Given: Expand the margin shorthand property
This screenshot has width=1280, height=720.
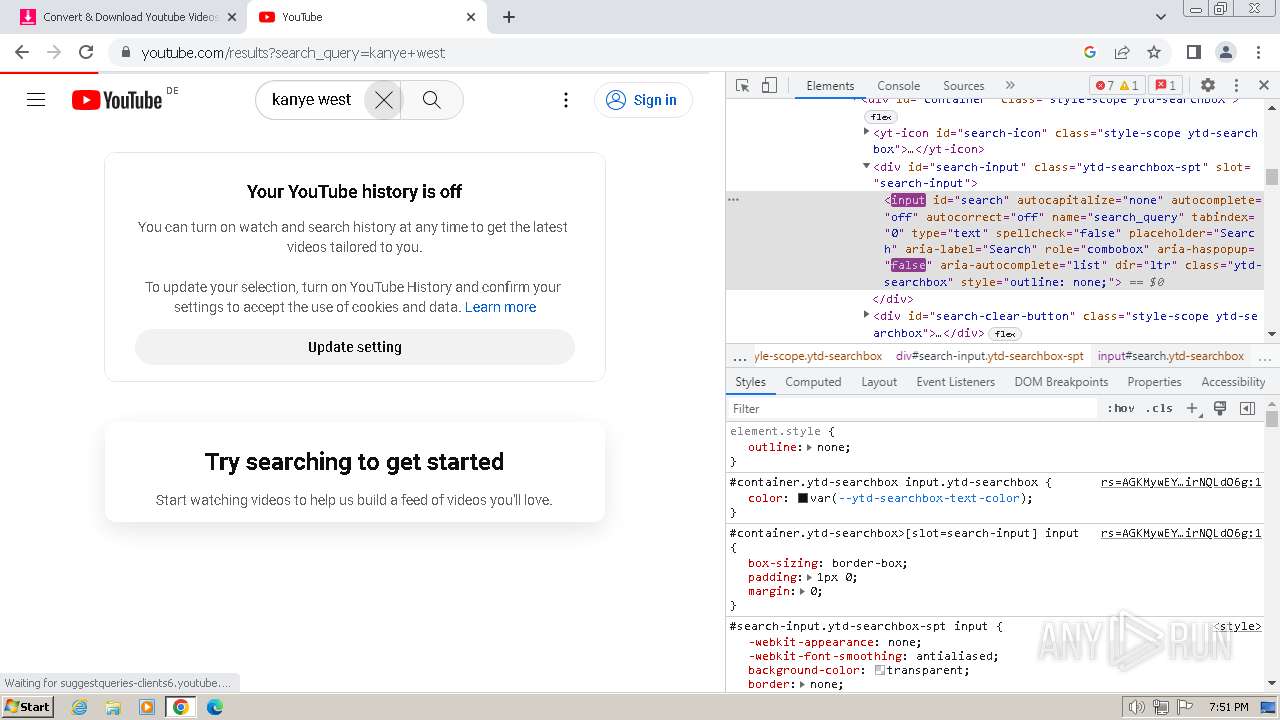Looking at the screenshot, I should tap(803, 591).
